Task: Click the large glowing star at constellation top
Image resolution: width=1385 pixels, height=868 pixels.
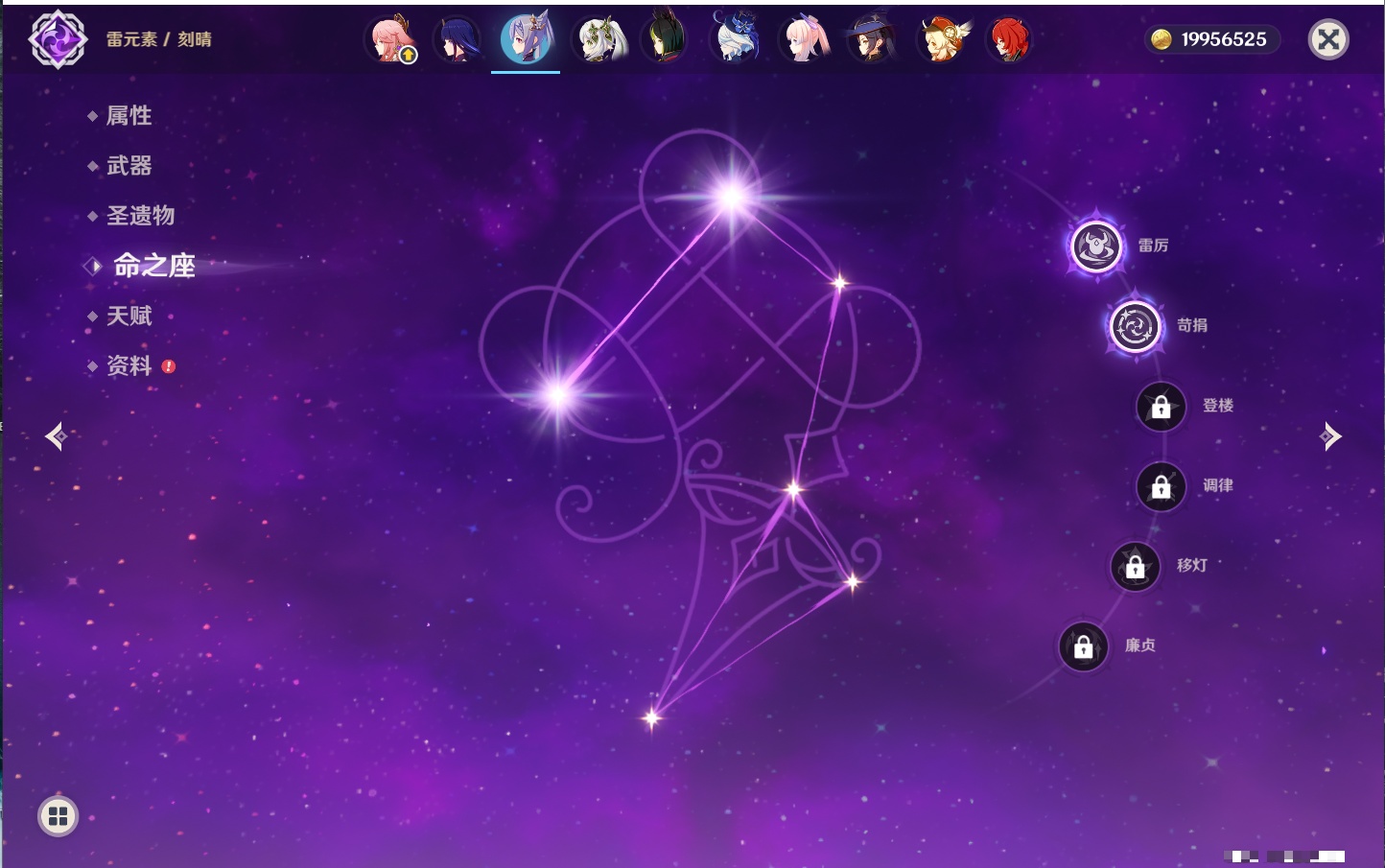Action: click(x=733, y=198)
